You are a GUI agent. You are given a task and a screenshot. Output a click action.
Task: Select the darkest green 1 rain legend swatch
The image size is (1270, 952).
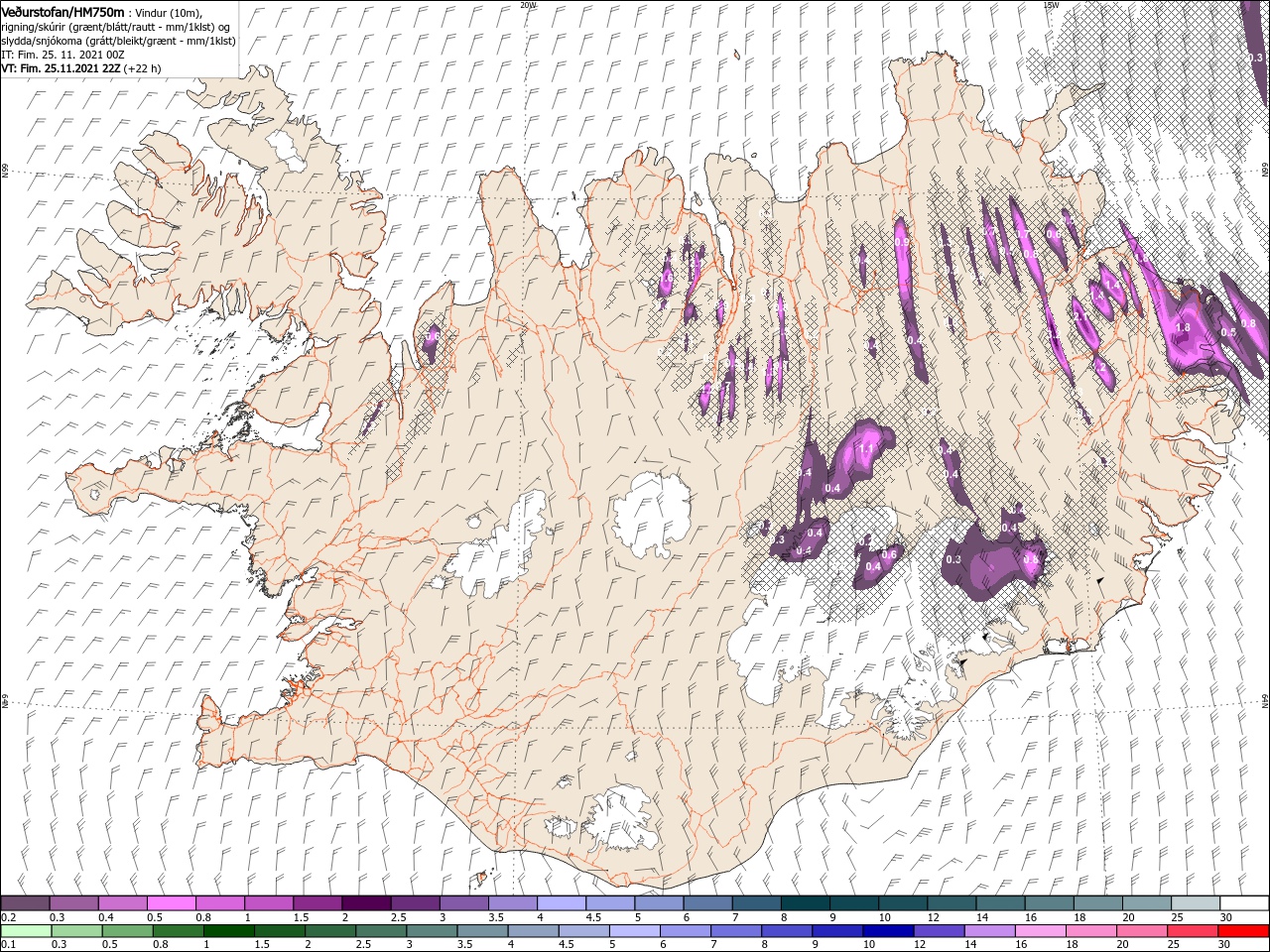click(228, 930)
